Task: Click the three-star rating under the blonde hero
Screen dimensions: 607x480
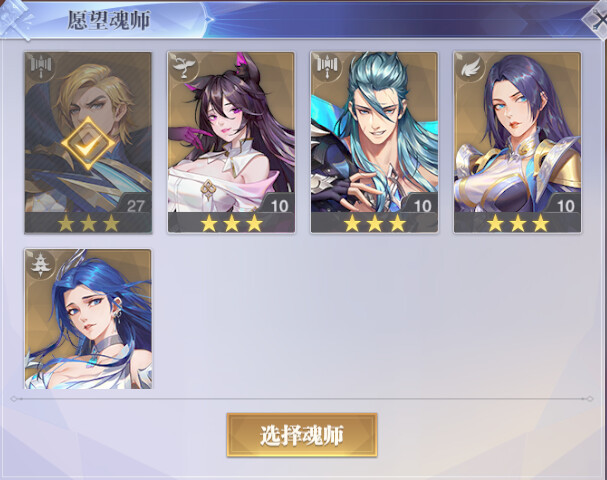Action: coord(88,223)
